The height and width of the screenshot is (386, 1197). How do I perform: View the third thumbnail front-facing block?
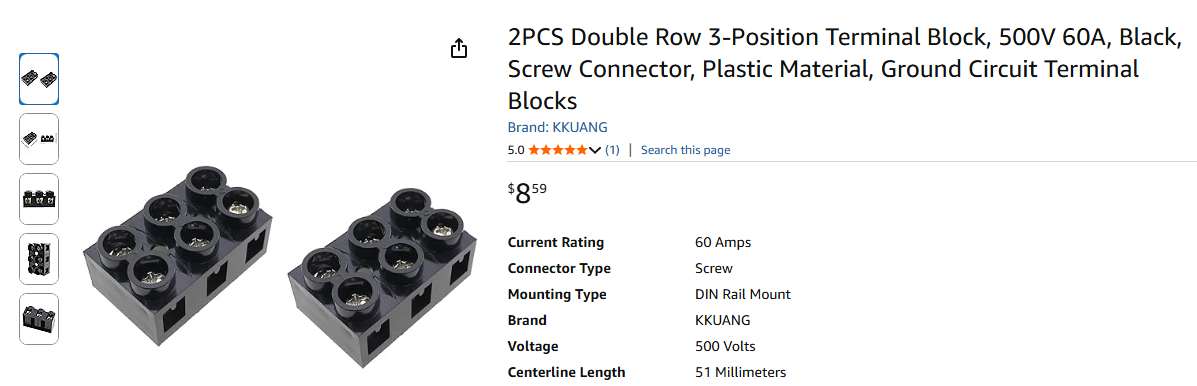click(39, 199)
